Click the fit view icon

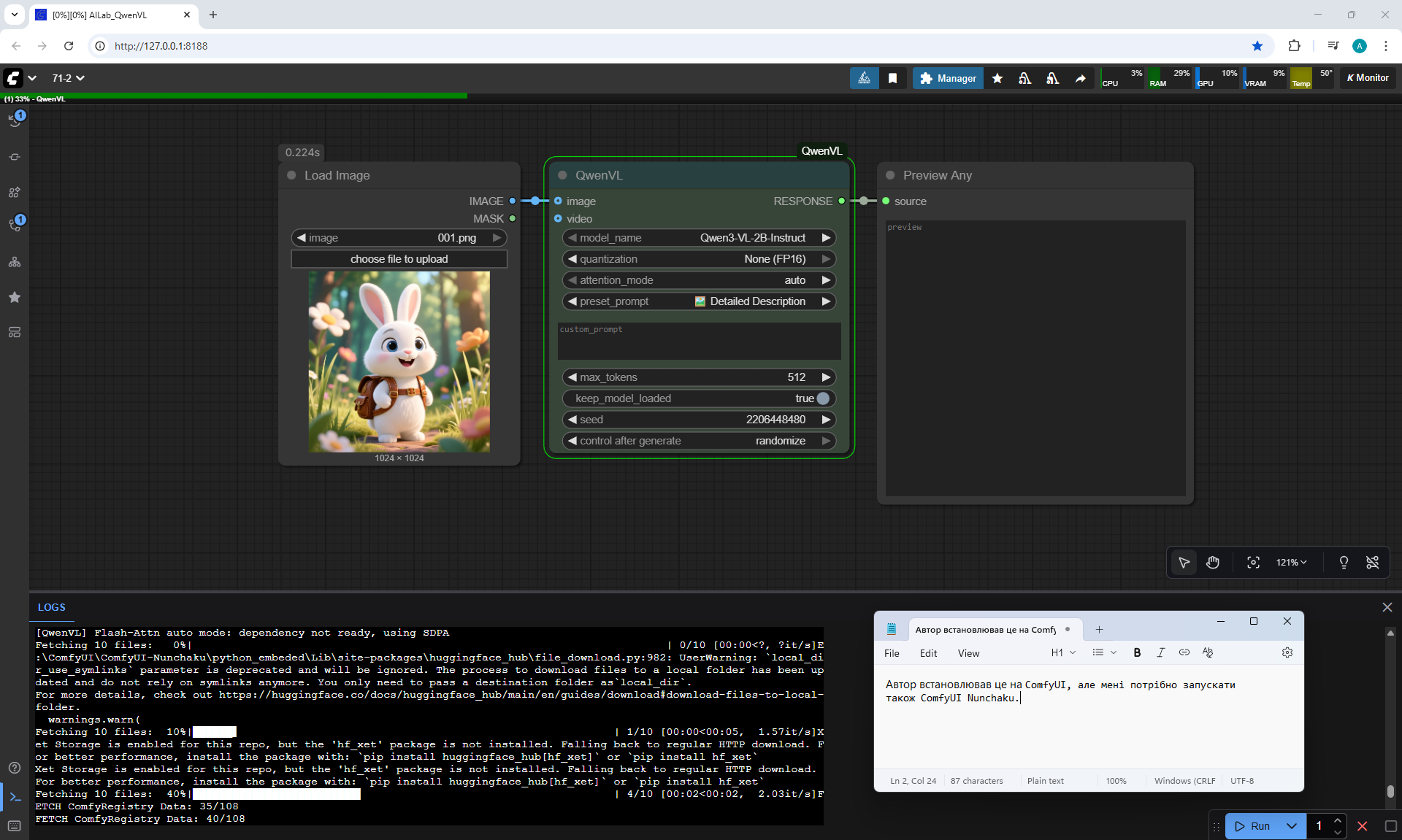click(x=1253, y=562)
